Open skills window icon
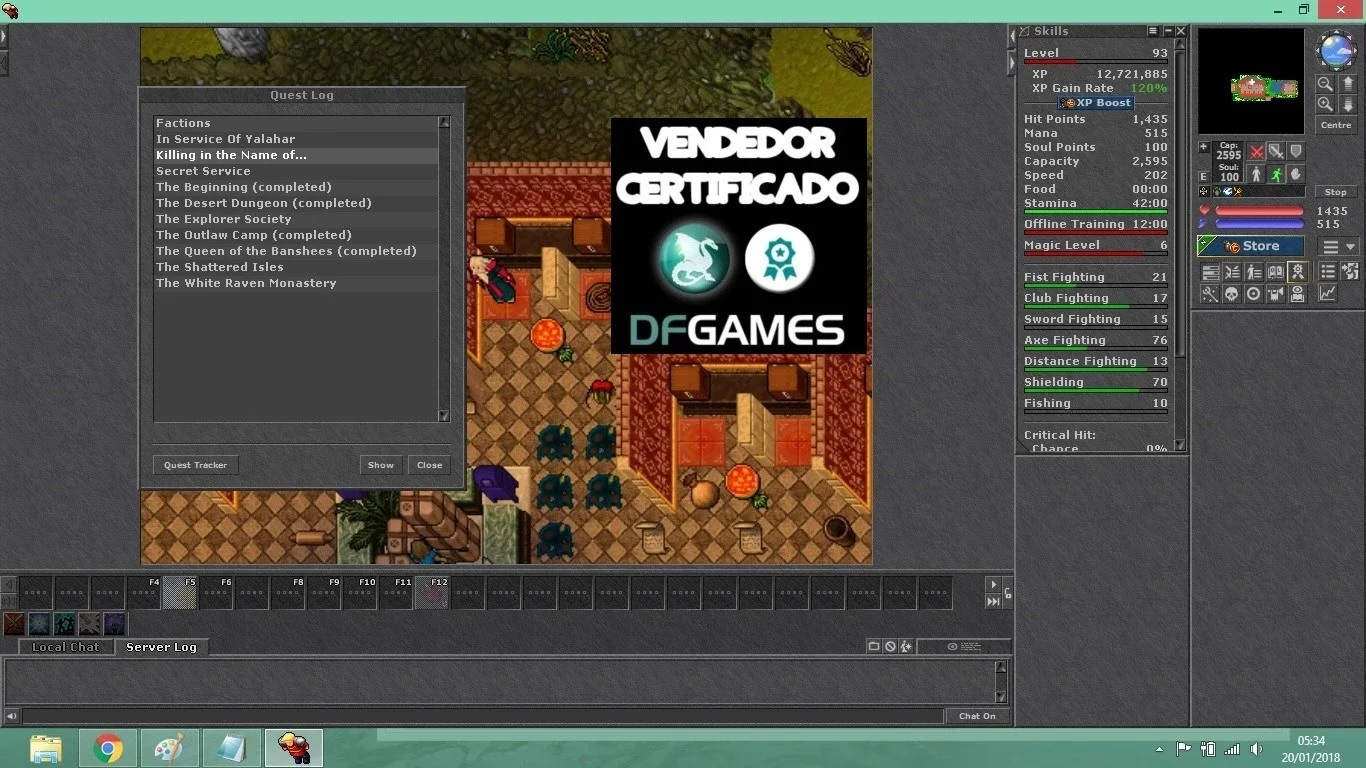The height and width of the screenshot is (768, 1366). point(1210,272)
